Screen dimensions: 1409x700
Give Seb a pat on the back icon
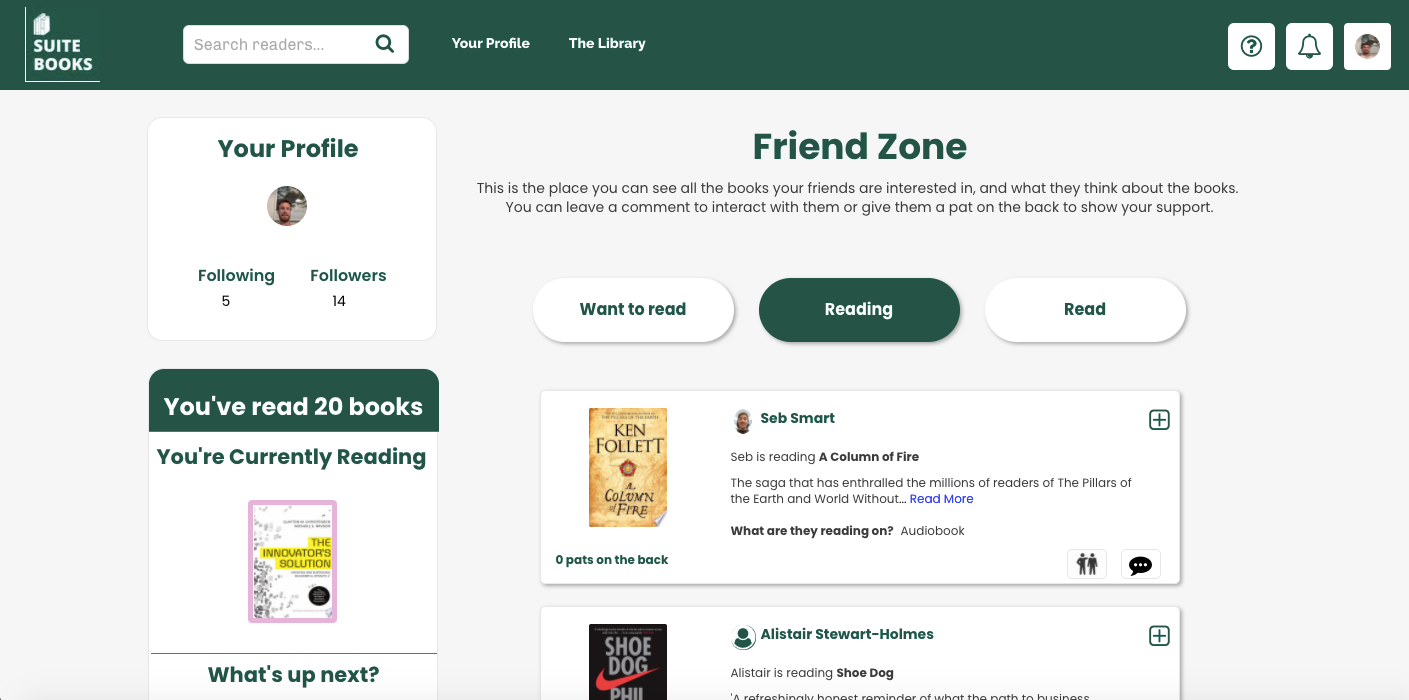(x=1087, y=564)
